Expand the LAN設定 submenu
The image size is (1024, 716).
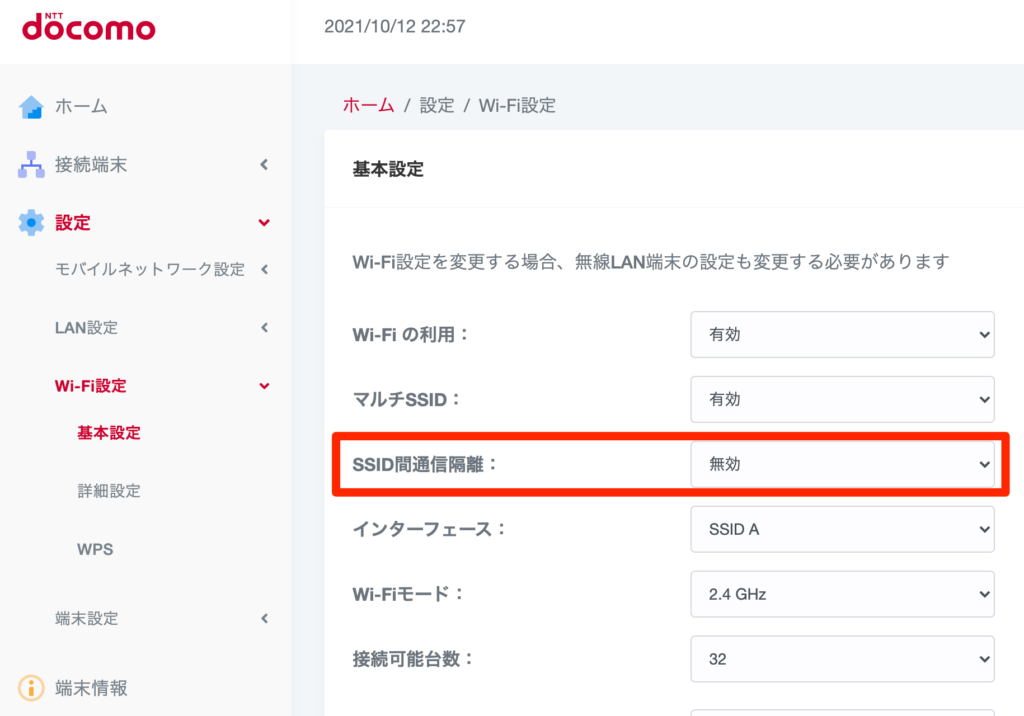pyautogui.click(x=264, y=327)
